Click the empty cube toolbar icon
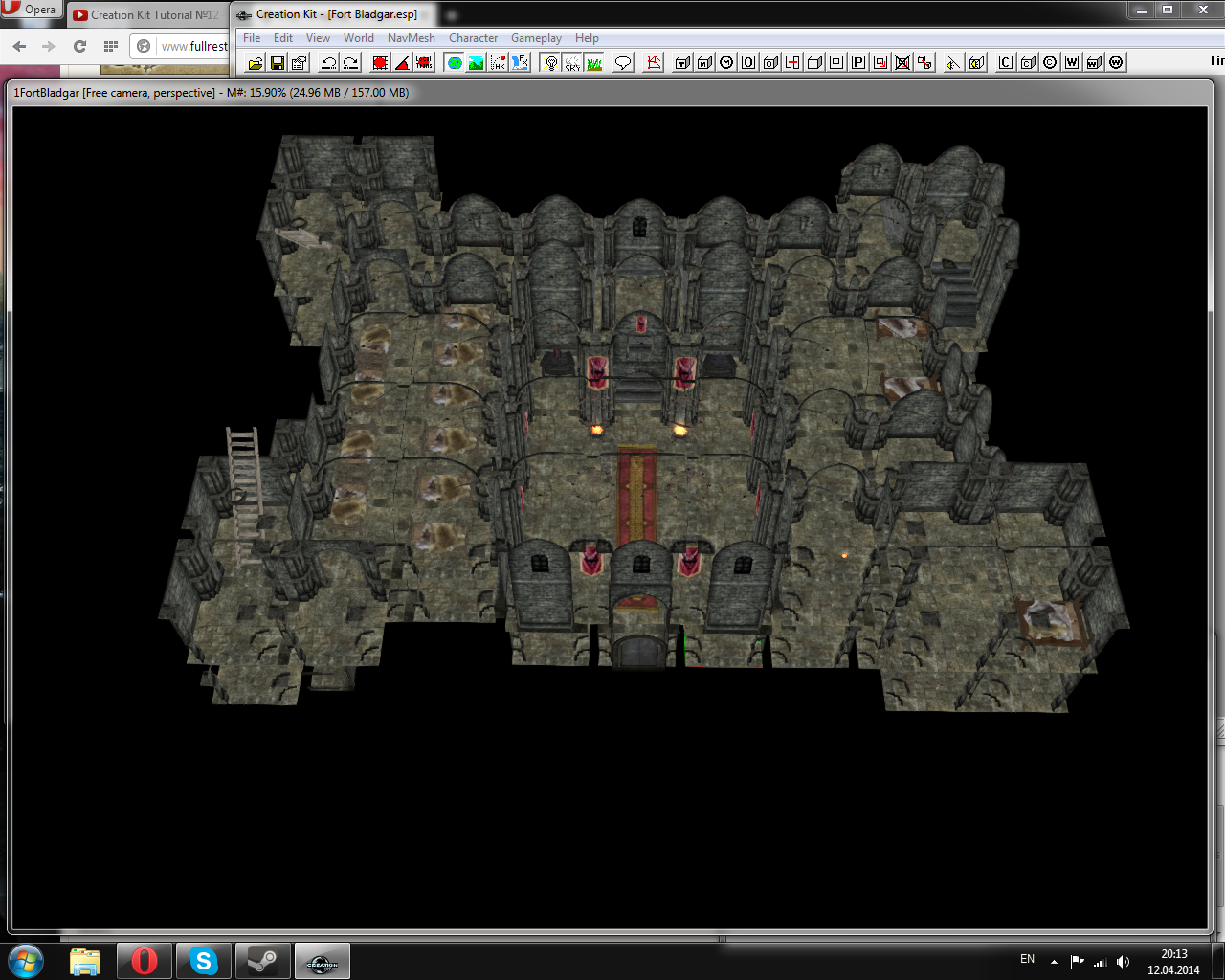This screenshot has height=980, width=1225. tap(814, 62)
